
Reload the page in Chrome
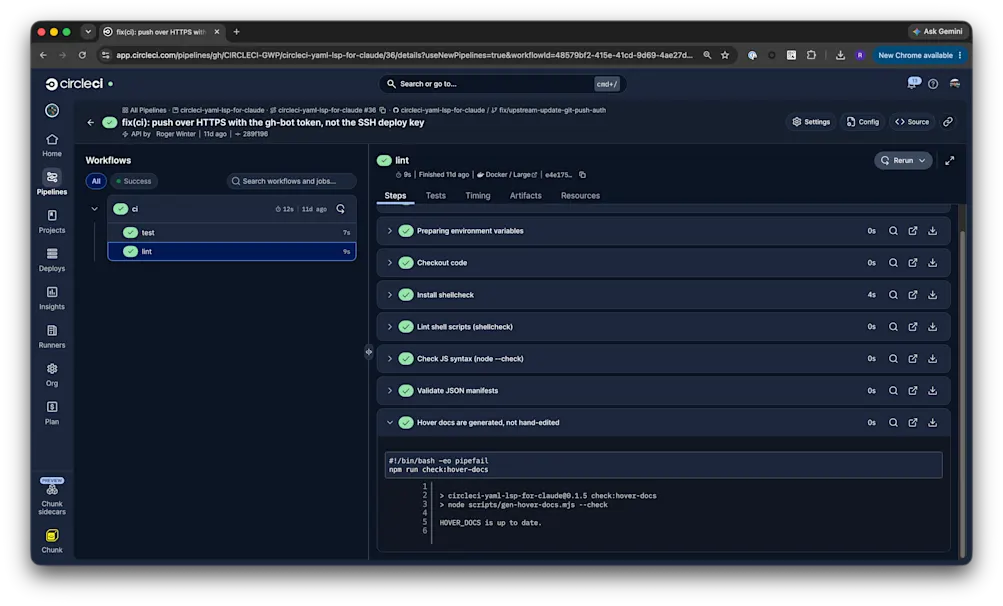(x=82, y=56)
